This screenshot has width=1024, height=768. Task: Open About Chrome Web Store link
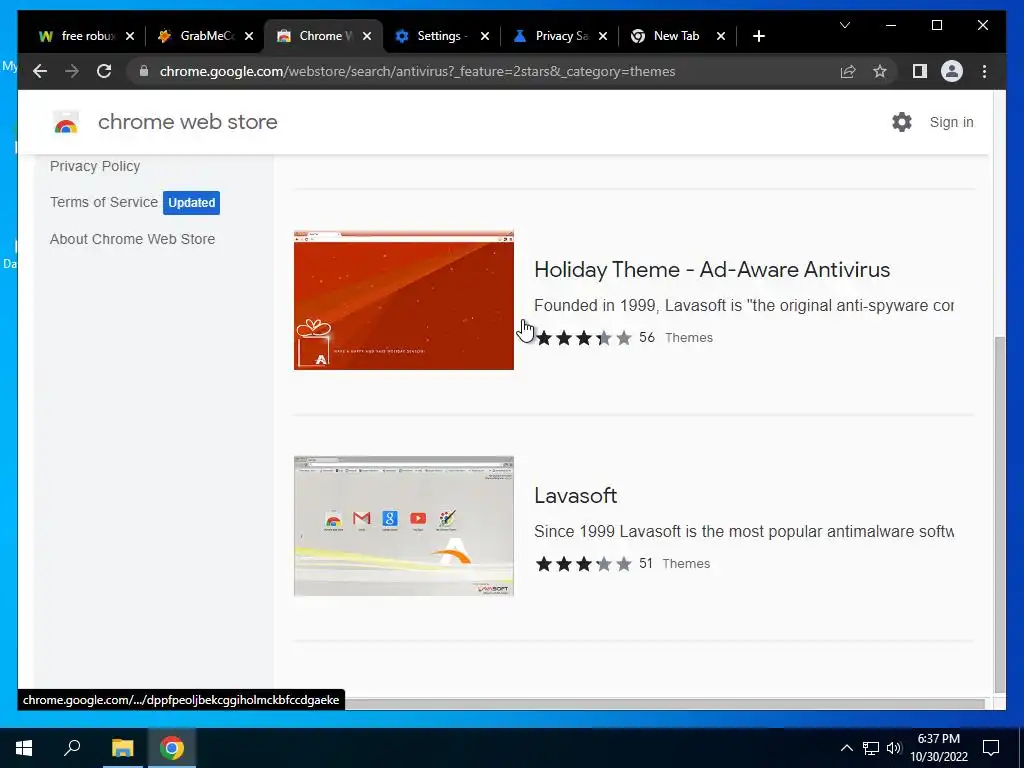tap(133, 239)
